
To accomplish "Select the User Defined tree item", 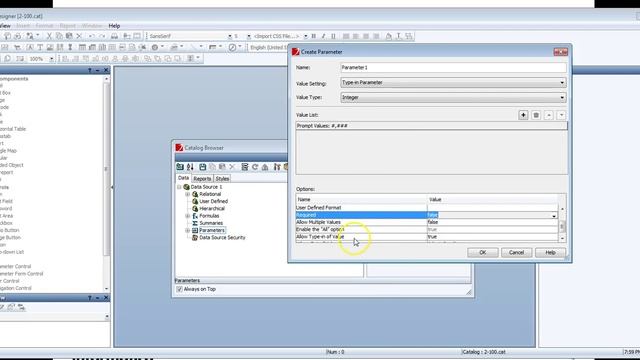I will point(213,201).
